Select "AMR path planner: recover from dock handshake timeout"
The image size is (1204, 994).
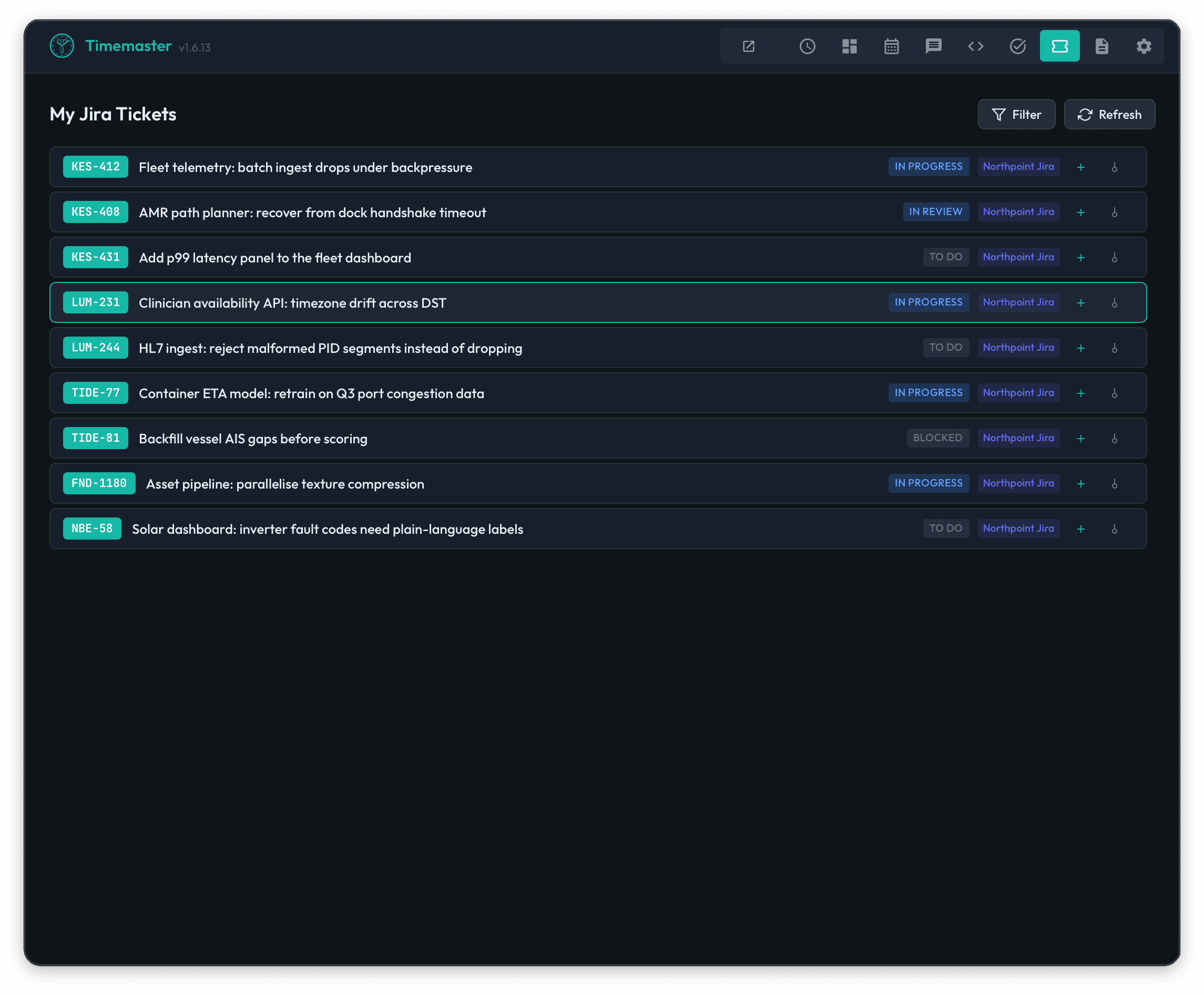tap(312, 212)
